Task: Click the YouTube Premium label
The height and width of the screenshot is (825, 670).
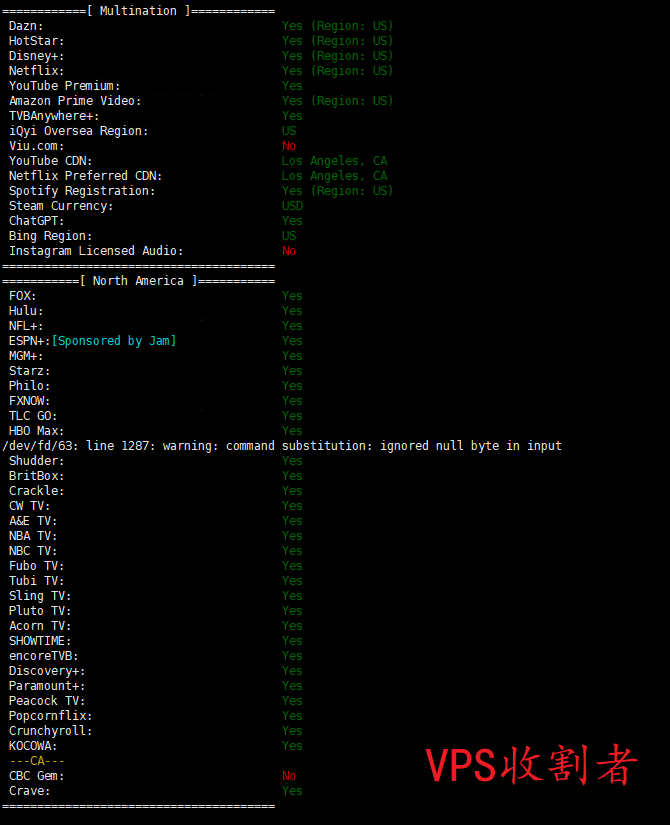Action: 65,86
